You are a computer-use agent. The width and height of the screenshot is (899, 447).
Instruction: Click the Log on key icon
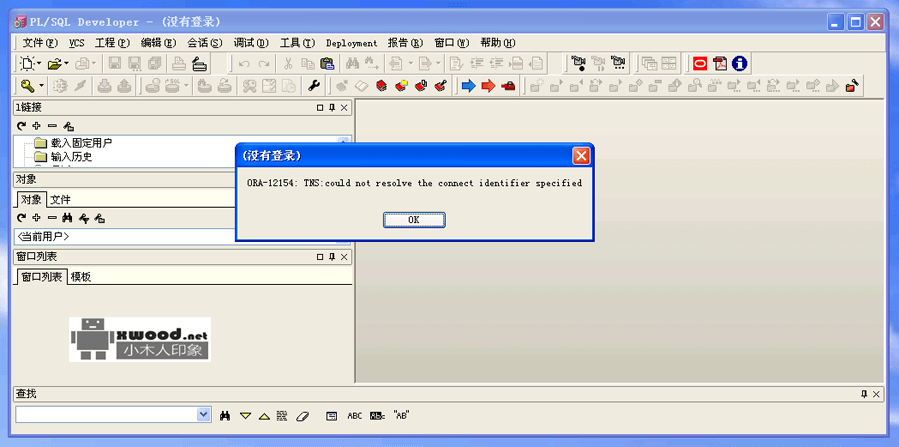coord(28,86)
